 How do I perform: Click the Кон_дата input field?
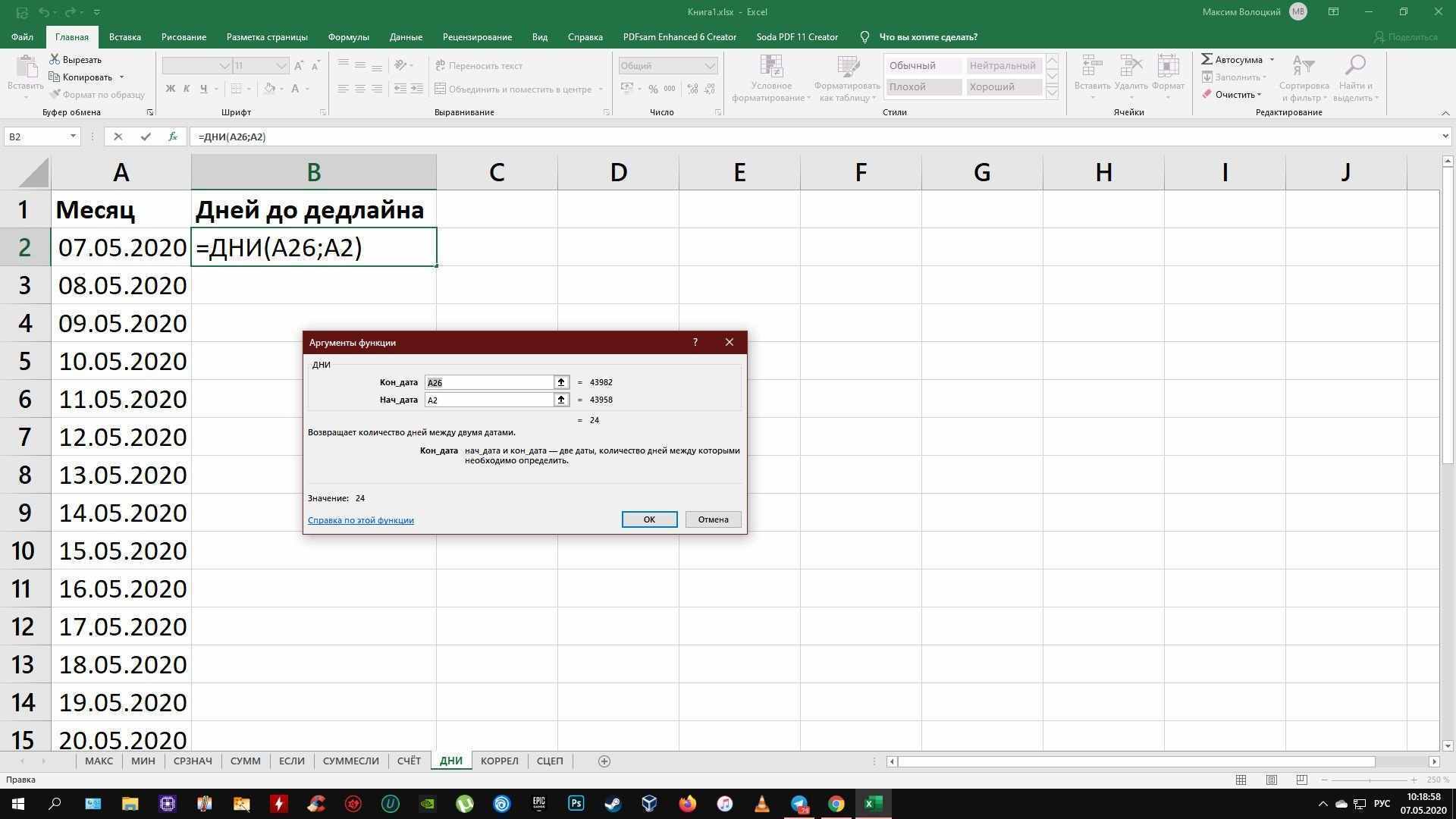tap(488, 382)
